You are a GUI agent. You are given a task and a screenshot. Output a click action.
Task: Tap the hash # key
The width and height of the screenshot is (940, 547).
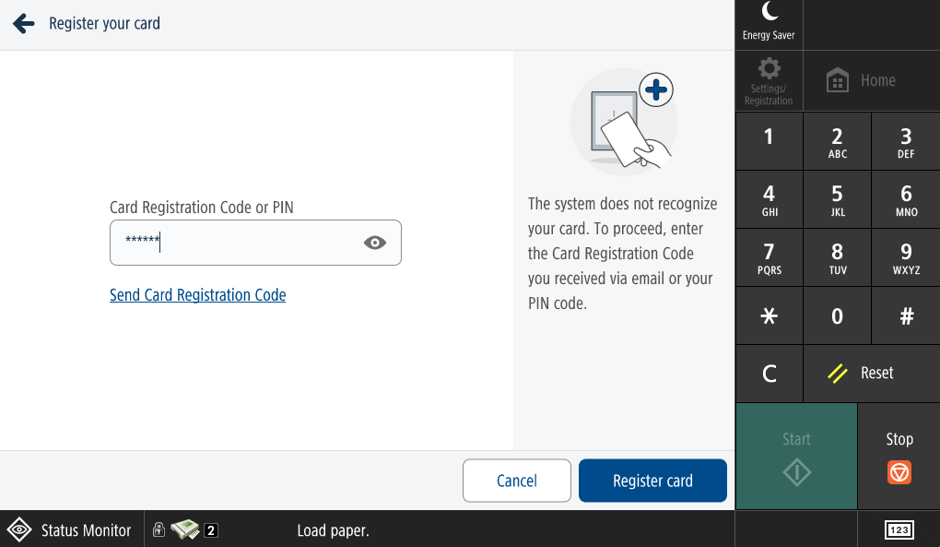click(906, 316)
